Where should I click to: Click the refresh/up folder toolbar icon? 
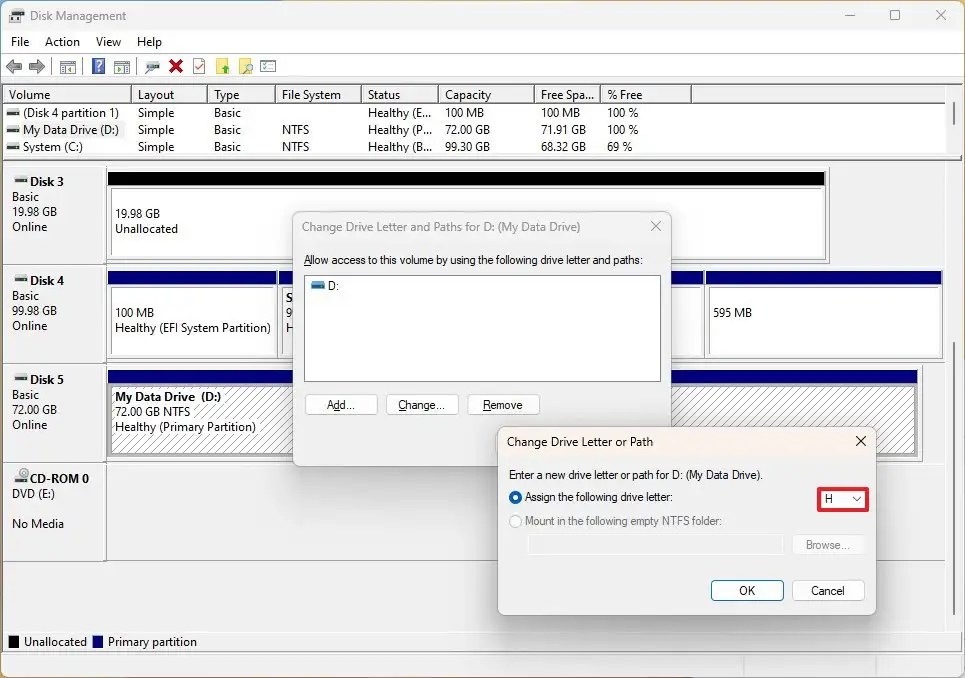223,66
